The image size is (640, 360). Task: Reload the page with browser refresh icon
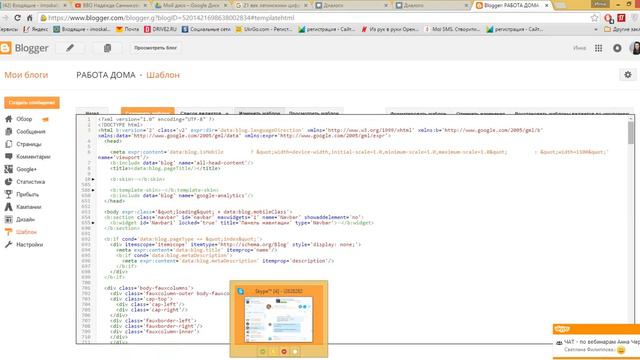(x=17, y=18)
